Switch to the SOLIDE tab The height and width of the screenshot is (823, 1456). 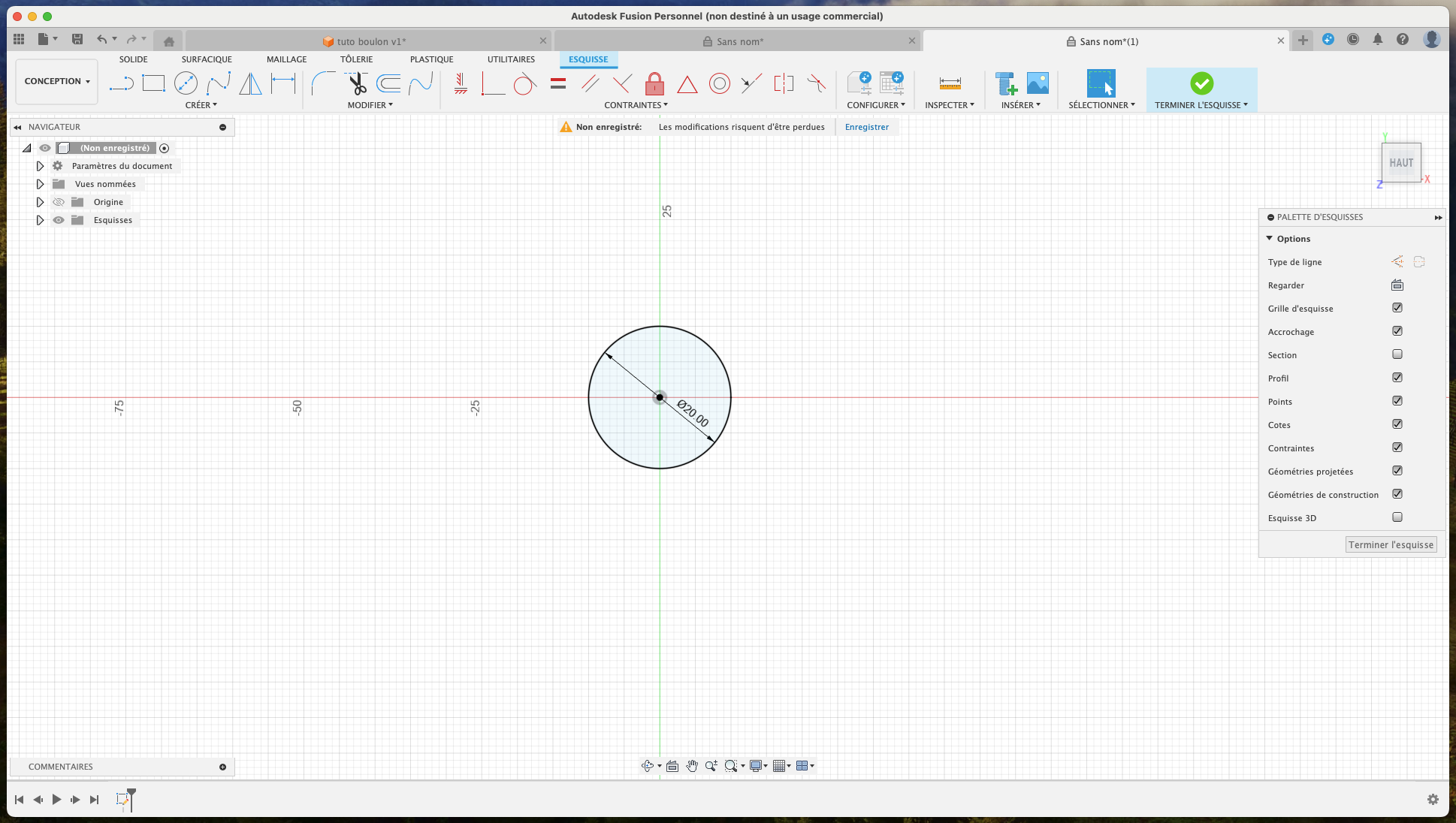[133, 59]
